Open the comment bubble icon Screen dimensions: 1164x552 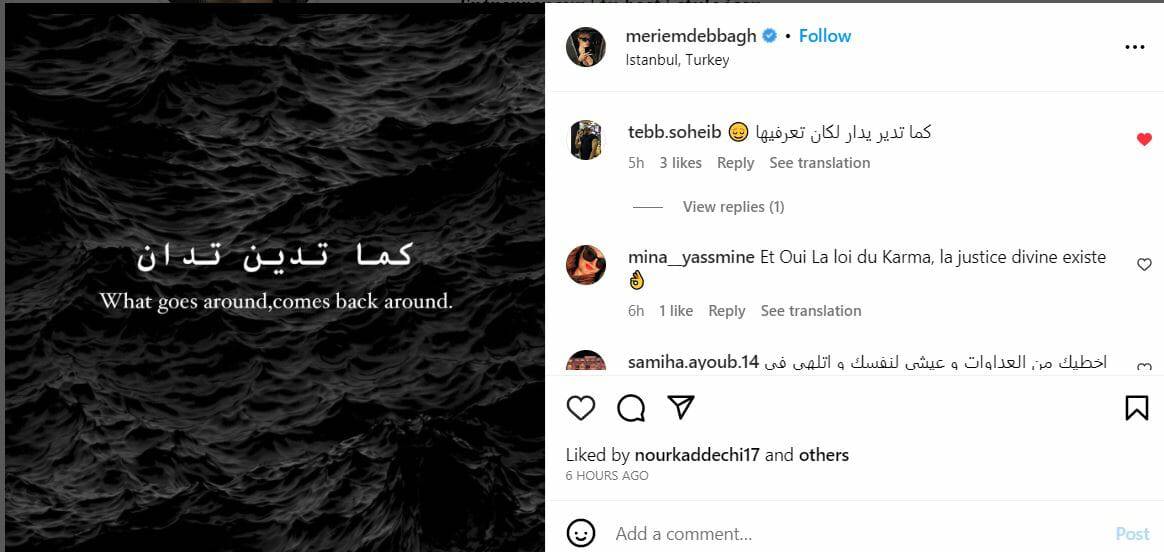[x=631, y=408]
